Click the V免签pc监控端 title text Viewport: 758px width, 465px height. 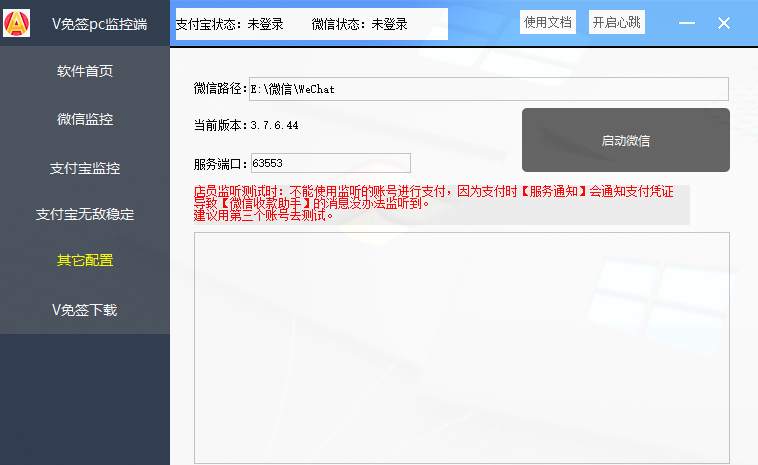[100, 24]
